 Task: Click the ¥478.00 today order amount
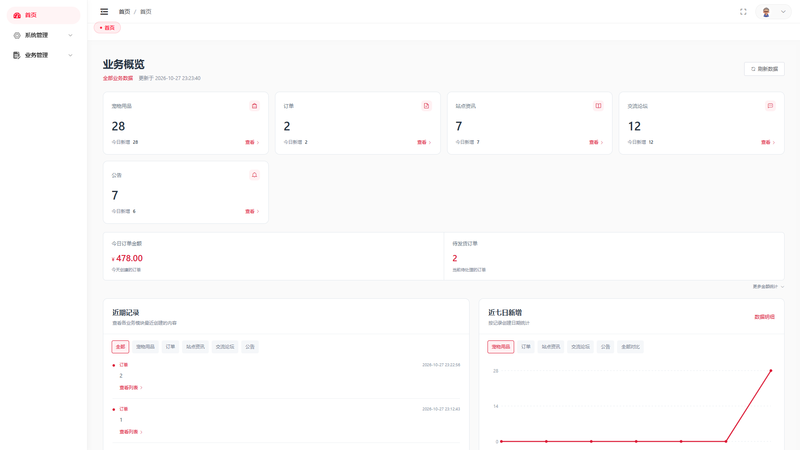(127, 258)
